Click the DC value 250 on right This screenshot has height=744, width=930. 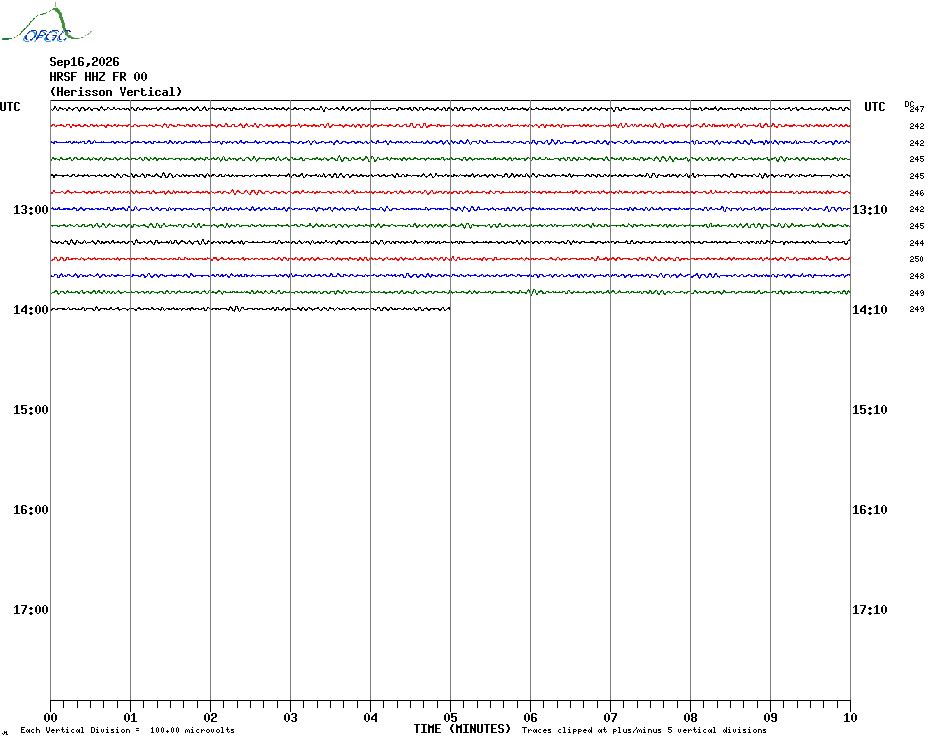point(916,259)
